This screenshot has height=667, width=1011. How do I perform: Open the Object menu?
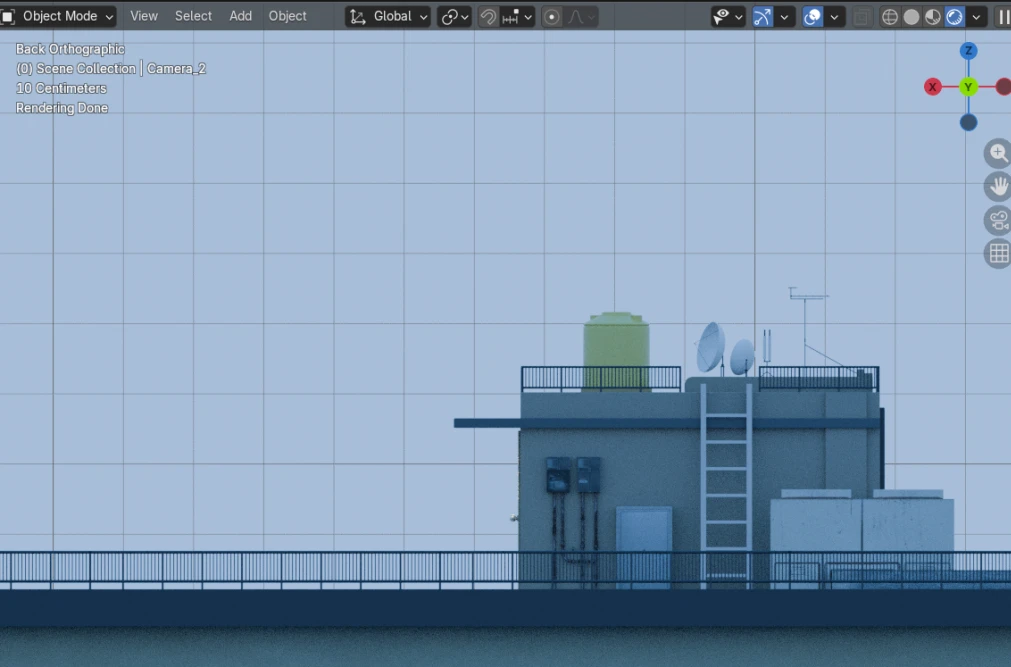[x=288, y=16]
